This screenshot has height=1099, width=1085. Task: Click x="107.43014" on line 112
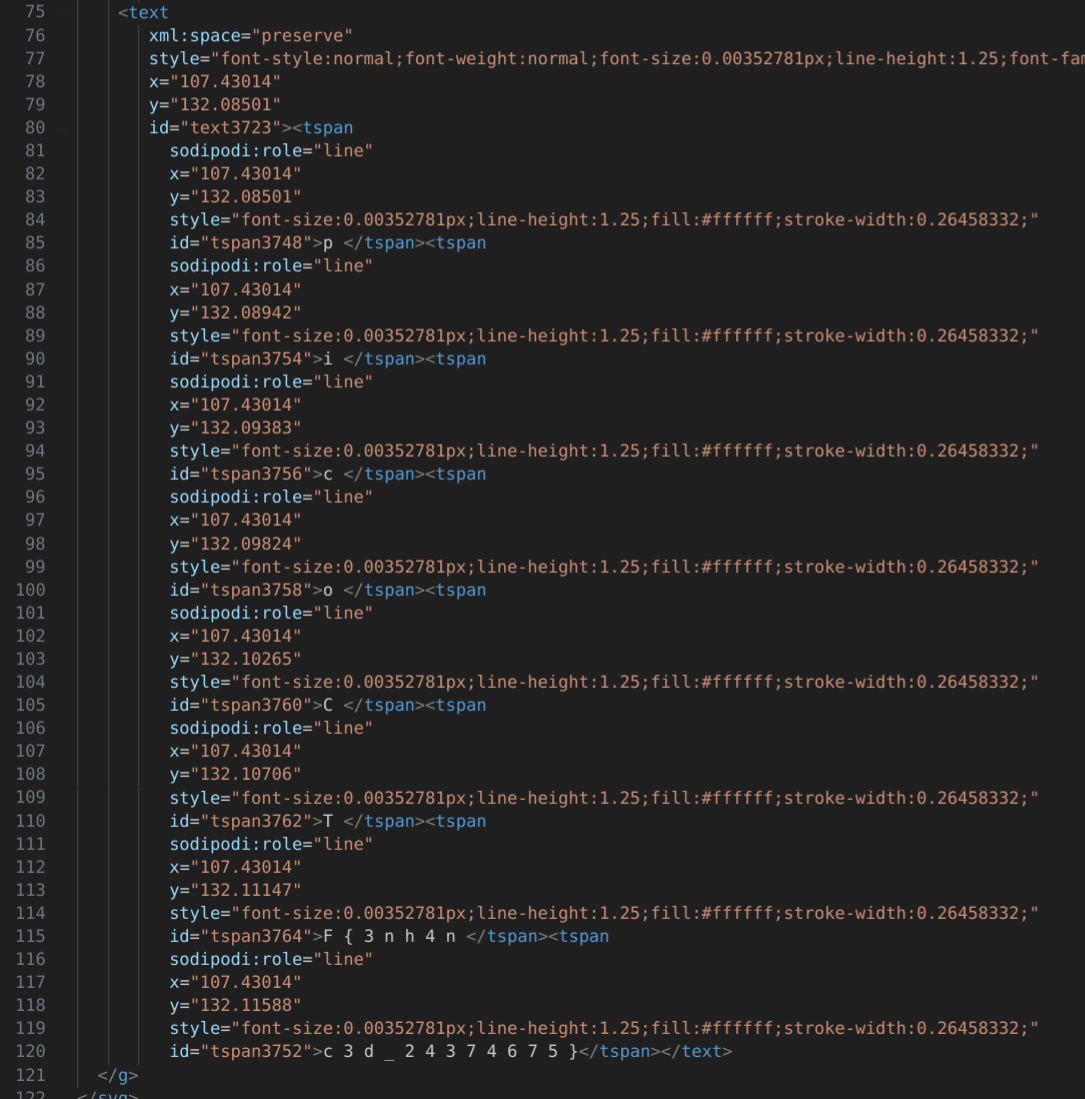click(x=235, y=867)
